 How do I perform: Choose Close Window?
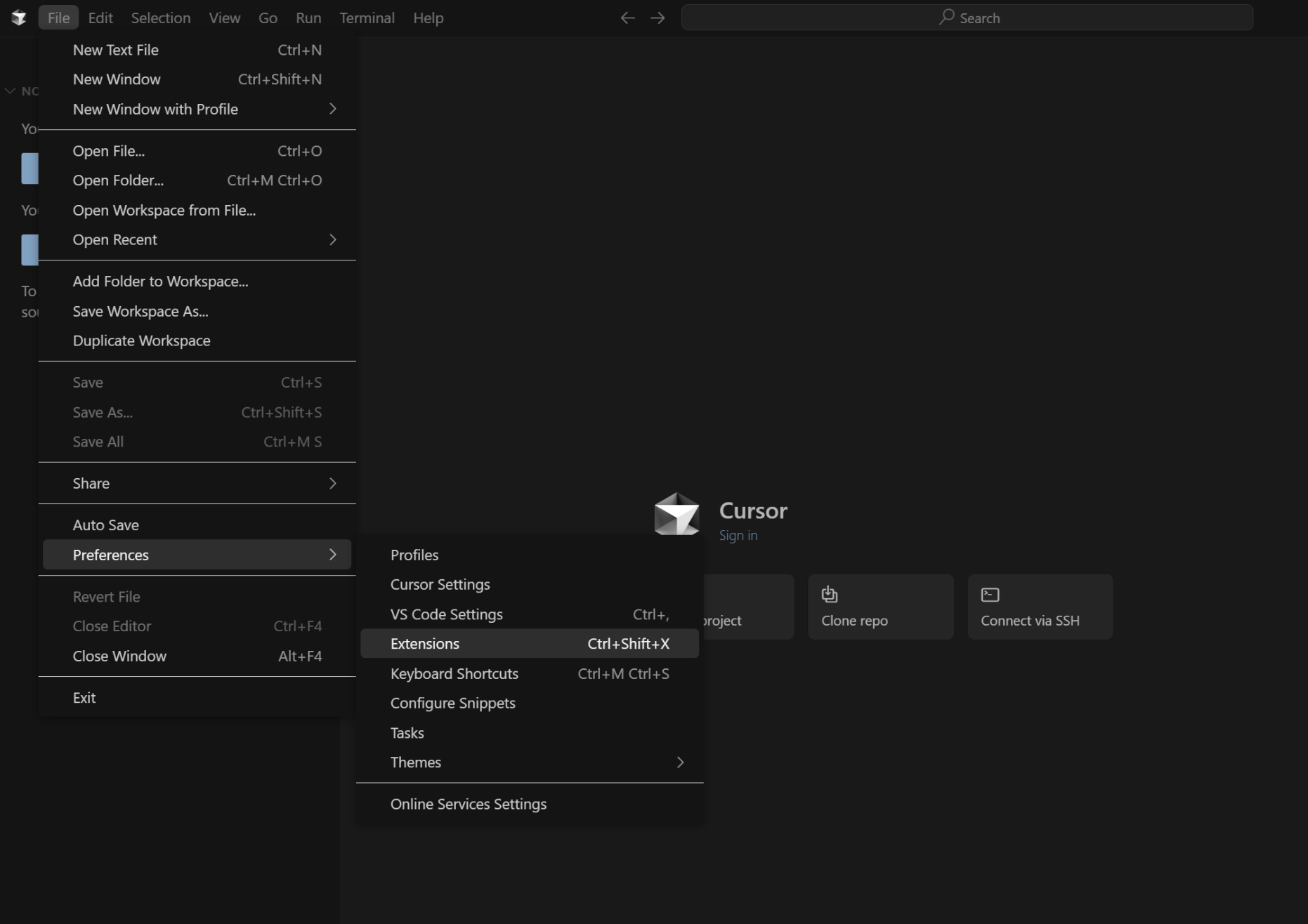[197, 656]
